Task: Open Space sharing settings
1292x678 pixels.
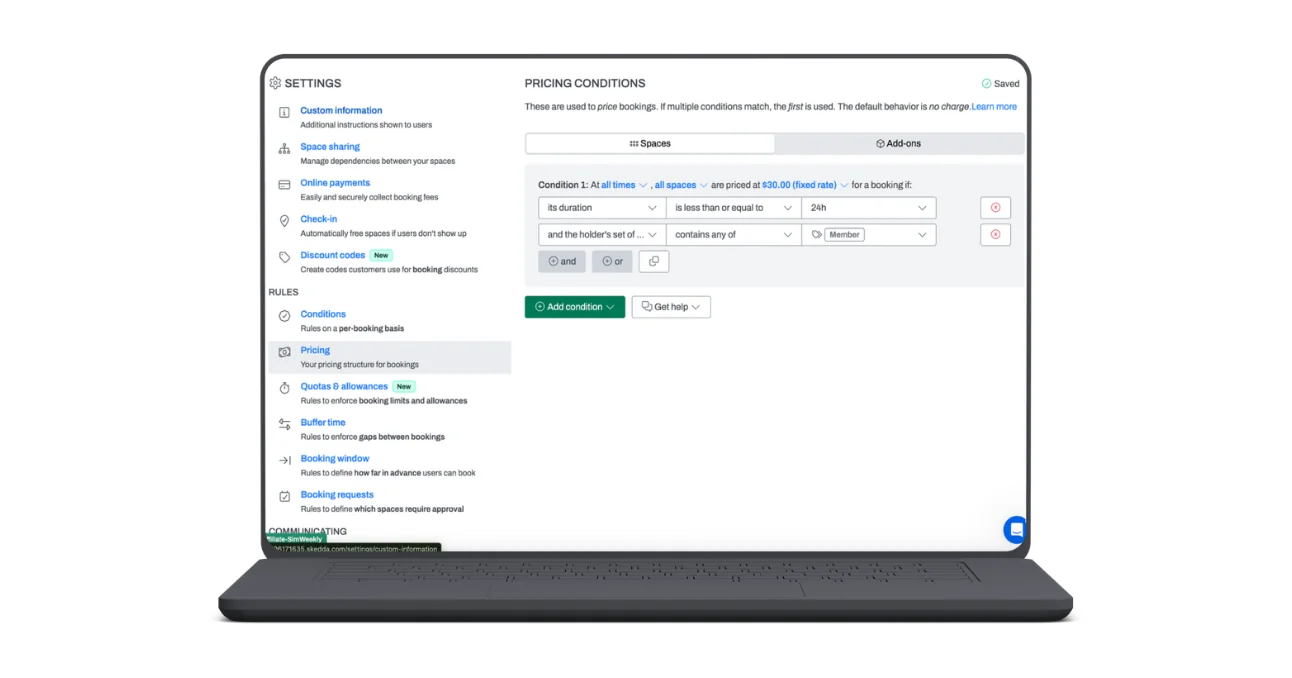Action: (x=330, y=146)
